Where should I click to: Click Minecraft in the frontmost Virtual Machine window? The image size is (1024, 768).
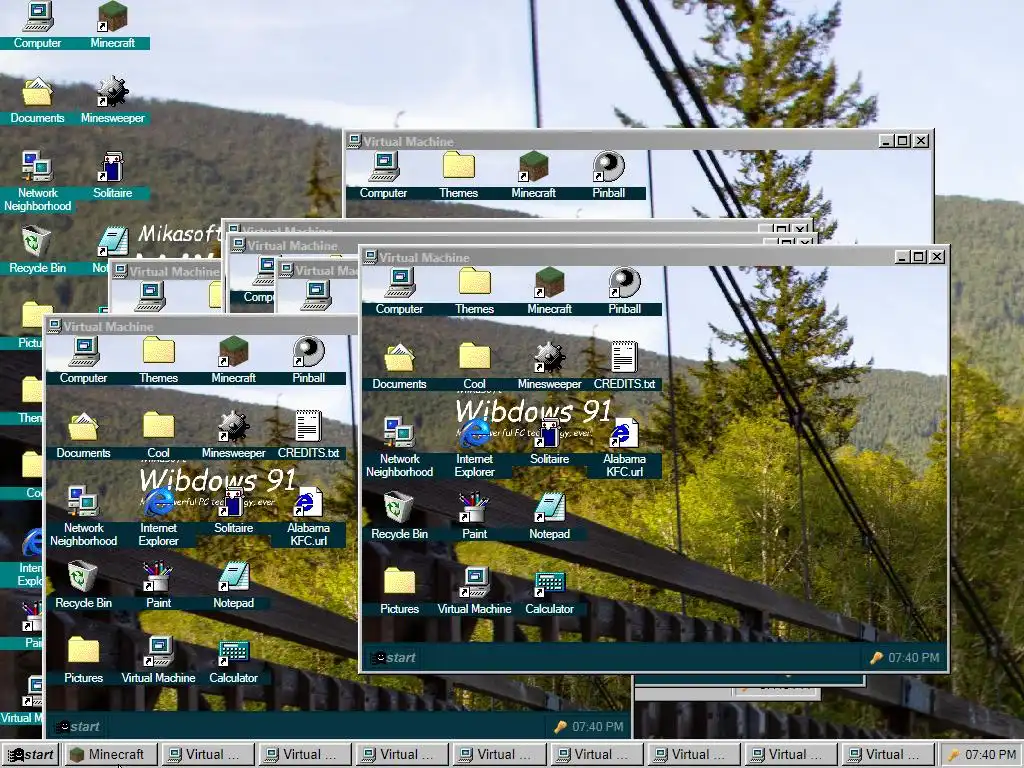549,292
